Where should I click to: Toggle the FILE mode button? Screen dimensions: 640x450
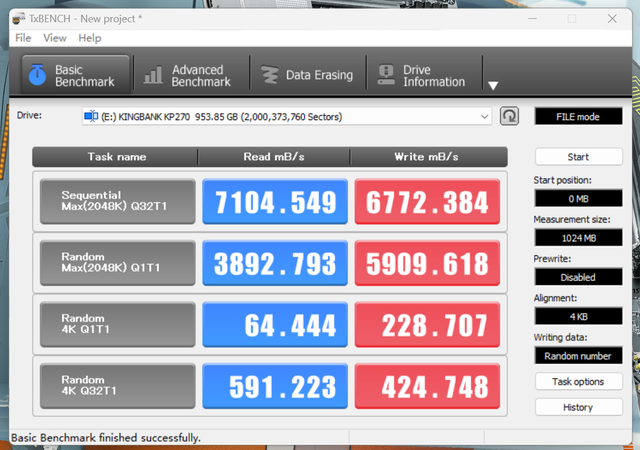578,117
